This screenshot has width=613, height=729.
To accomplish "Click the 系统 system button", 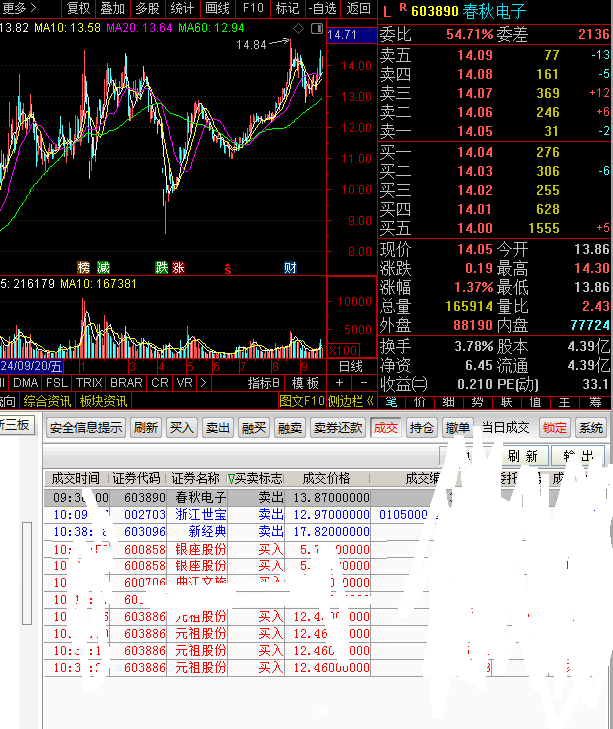I will click(591, 427).
